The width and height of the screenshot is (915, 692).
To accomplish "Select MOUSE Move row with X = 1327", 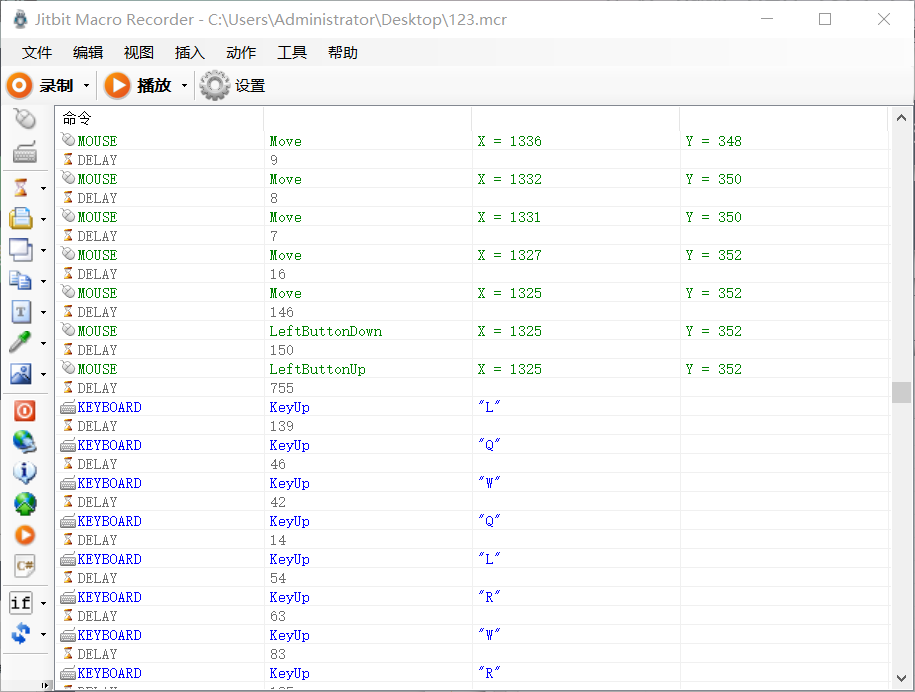I will [x=472, y=254].
